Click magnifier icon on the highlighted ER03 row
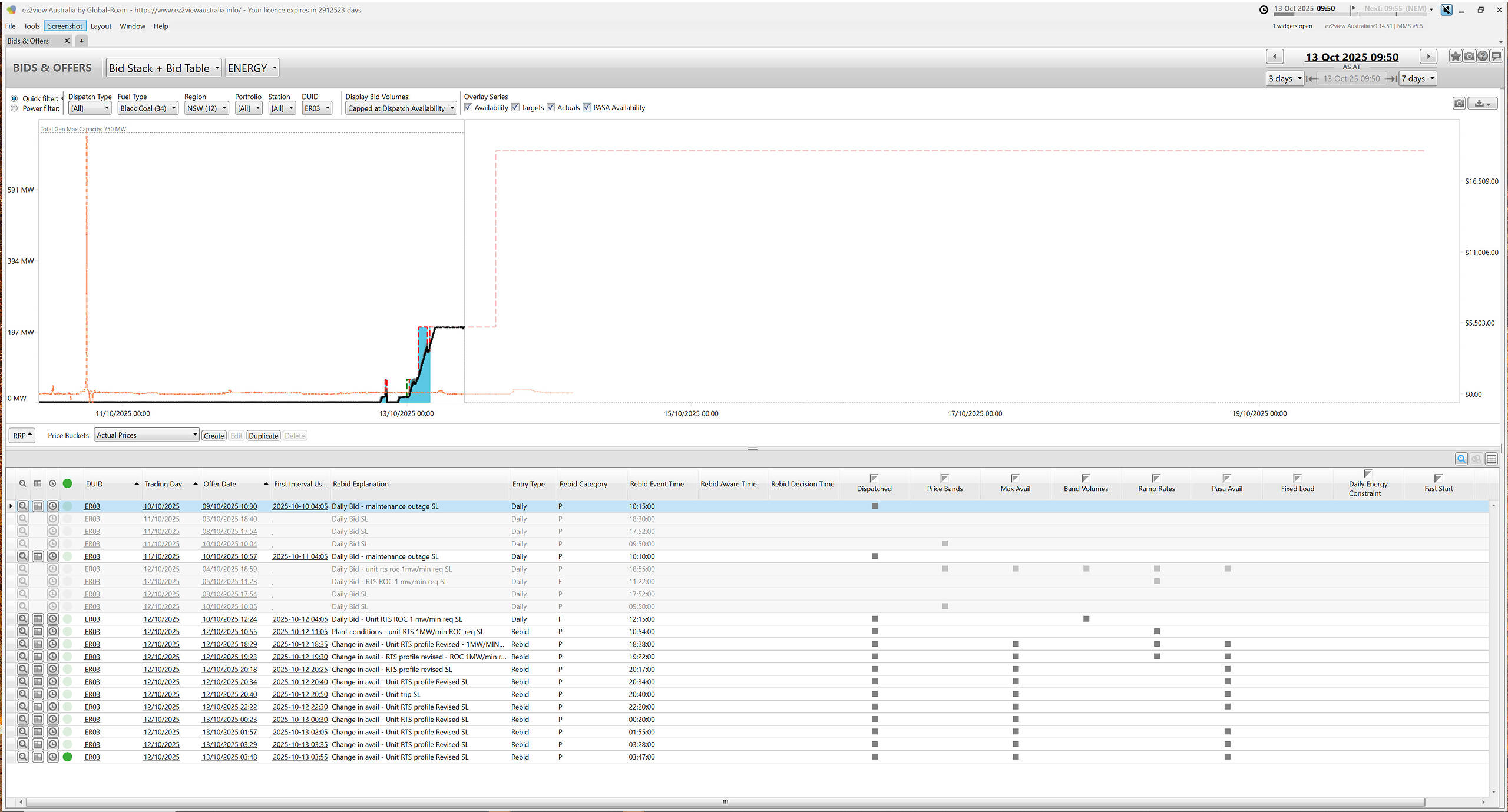 coord(22,506)
